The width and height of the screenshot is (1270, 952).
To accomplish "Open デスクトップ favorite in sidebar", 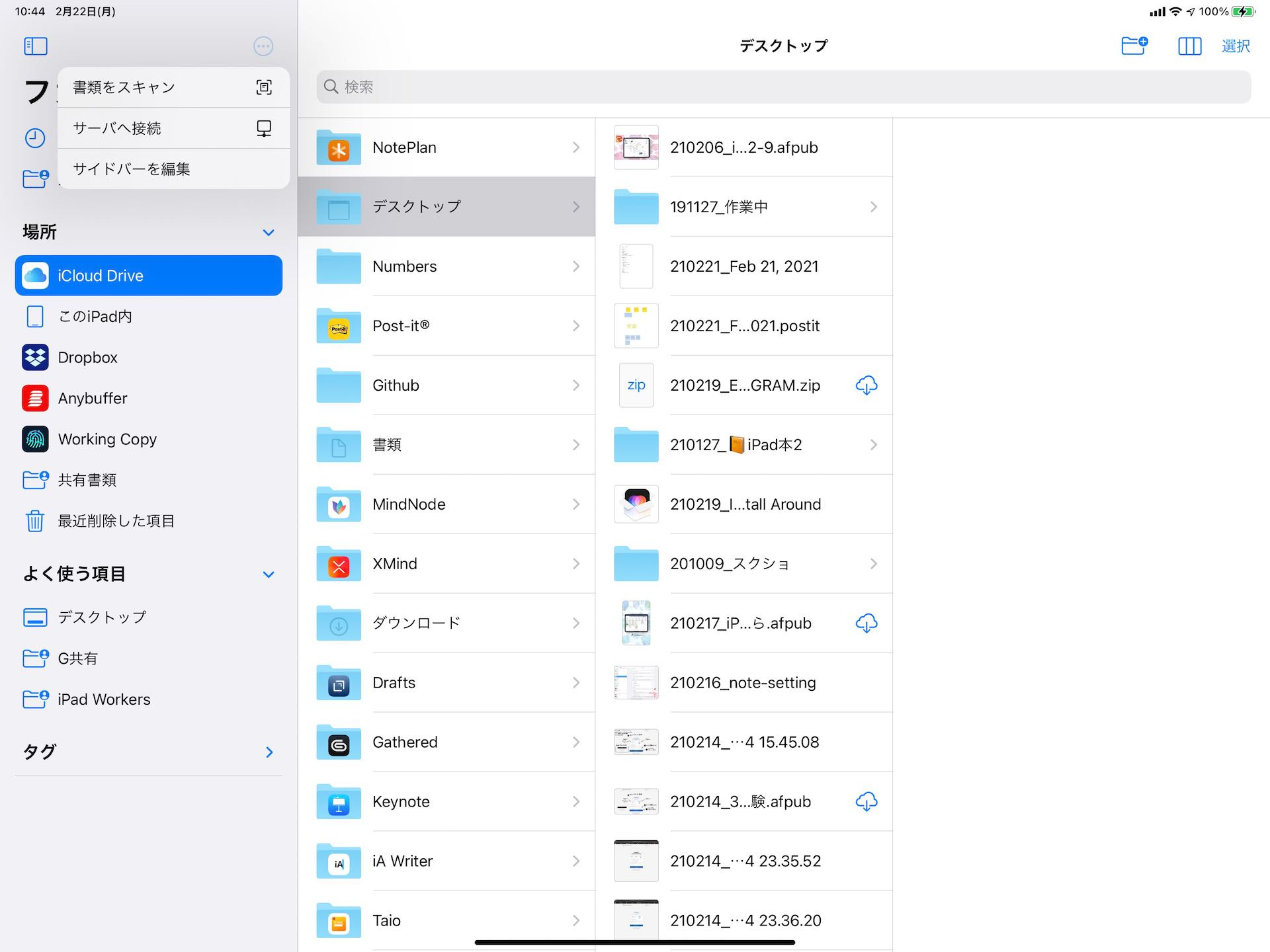I will click(149, 617).
